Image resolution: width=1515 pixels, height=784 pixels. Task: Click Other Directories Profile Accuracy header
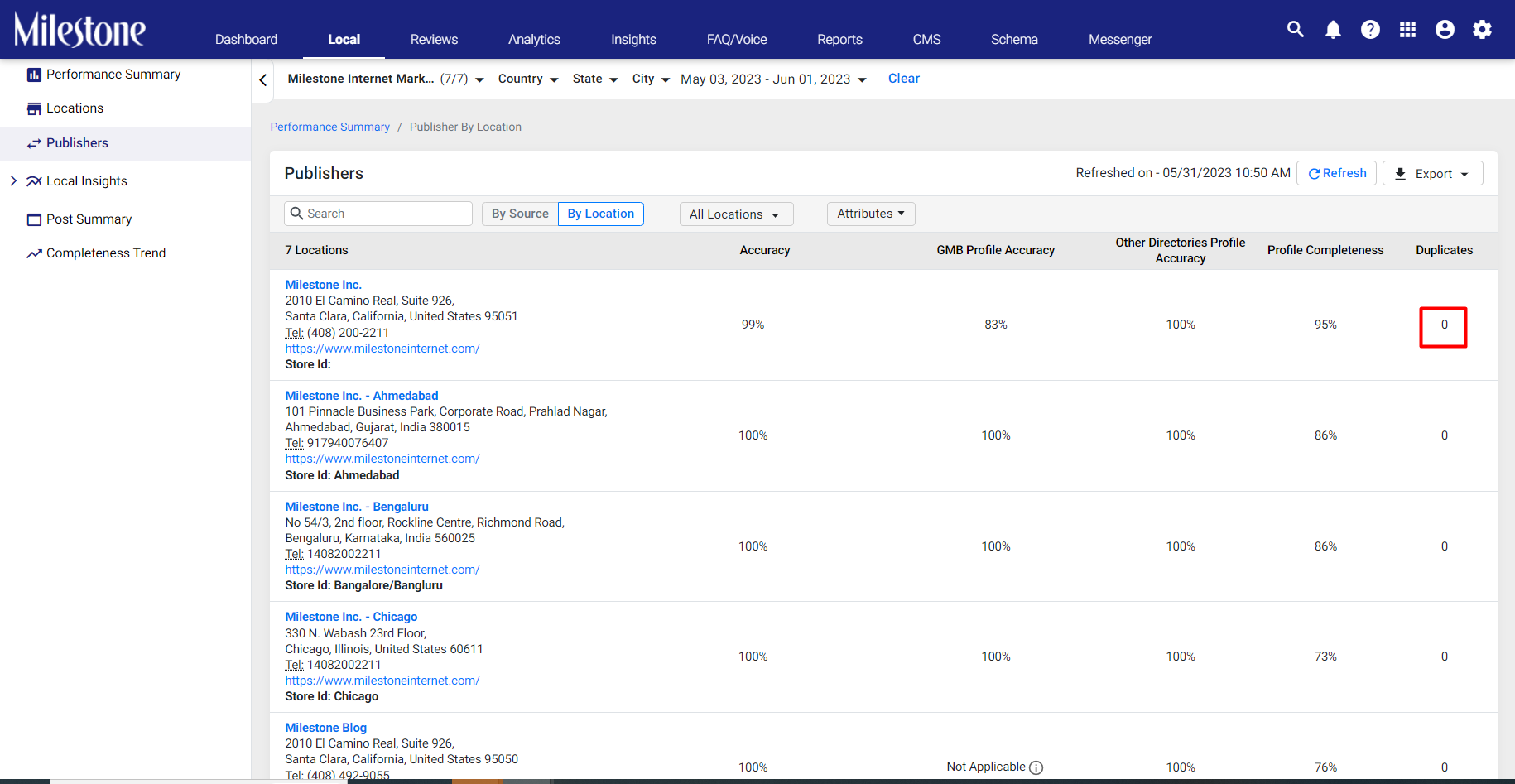coord(1181,250)
